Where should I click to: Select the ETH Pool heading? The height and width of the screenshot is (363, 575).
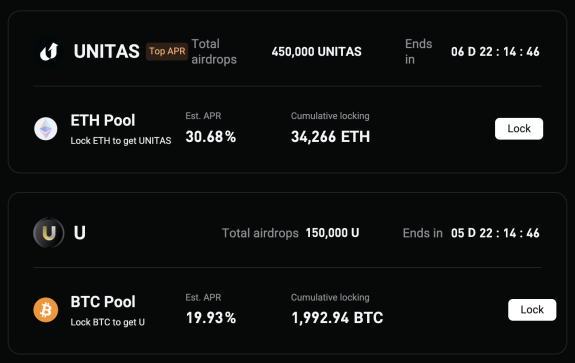point(103,120)
